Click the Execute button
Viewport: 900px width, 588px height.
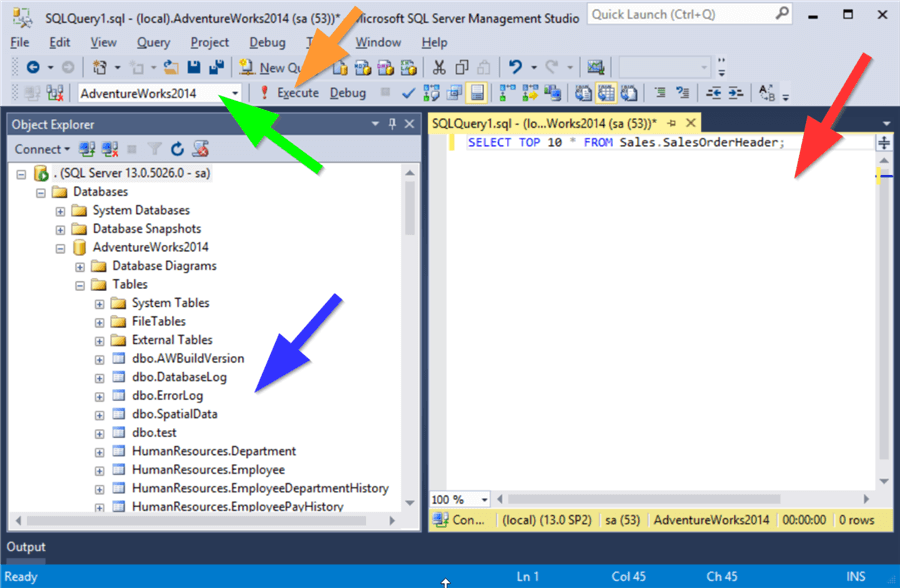click(290, 93)
